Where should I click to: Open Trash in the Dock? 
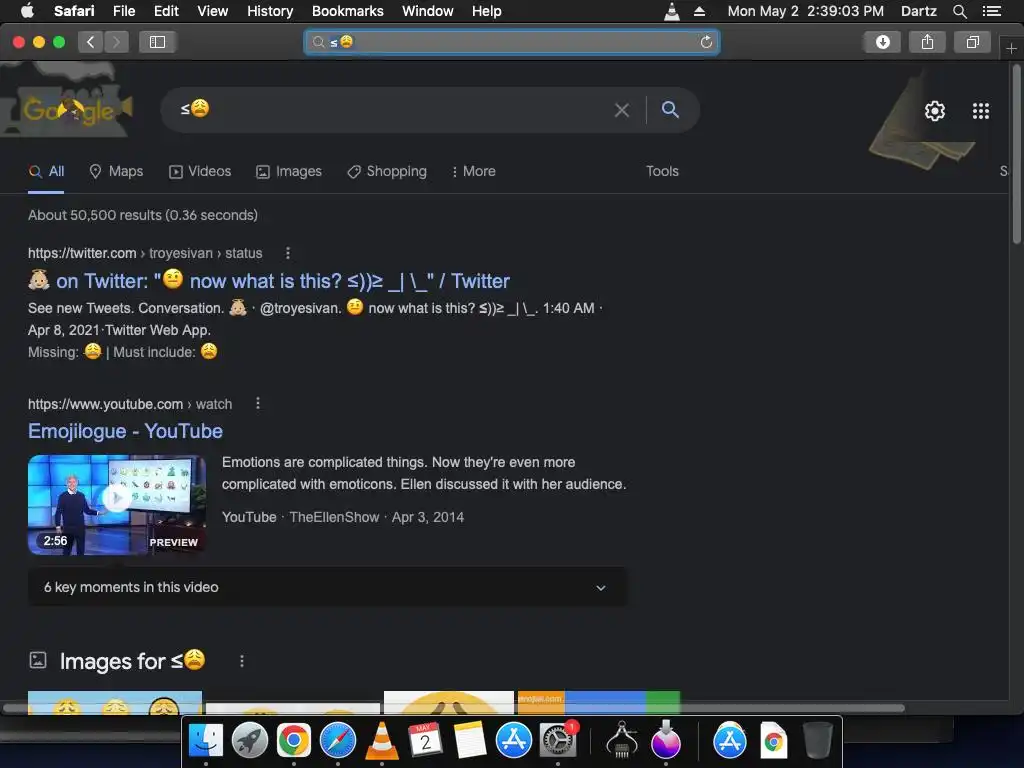817,740
